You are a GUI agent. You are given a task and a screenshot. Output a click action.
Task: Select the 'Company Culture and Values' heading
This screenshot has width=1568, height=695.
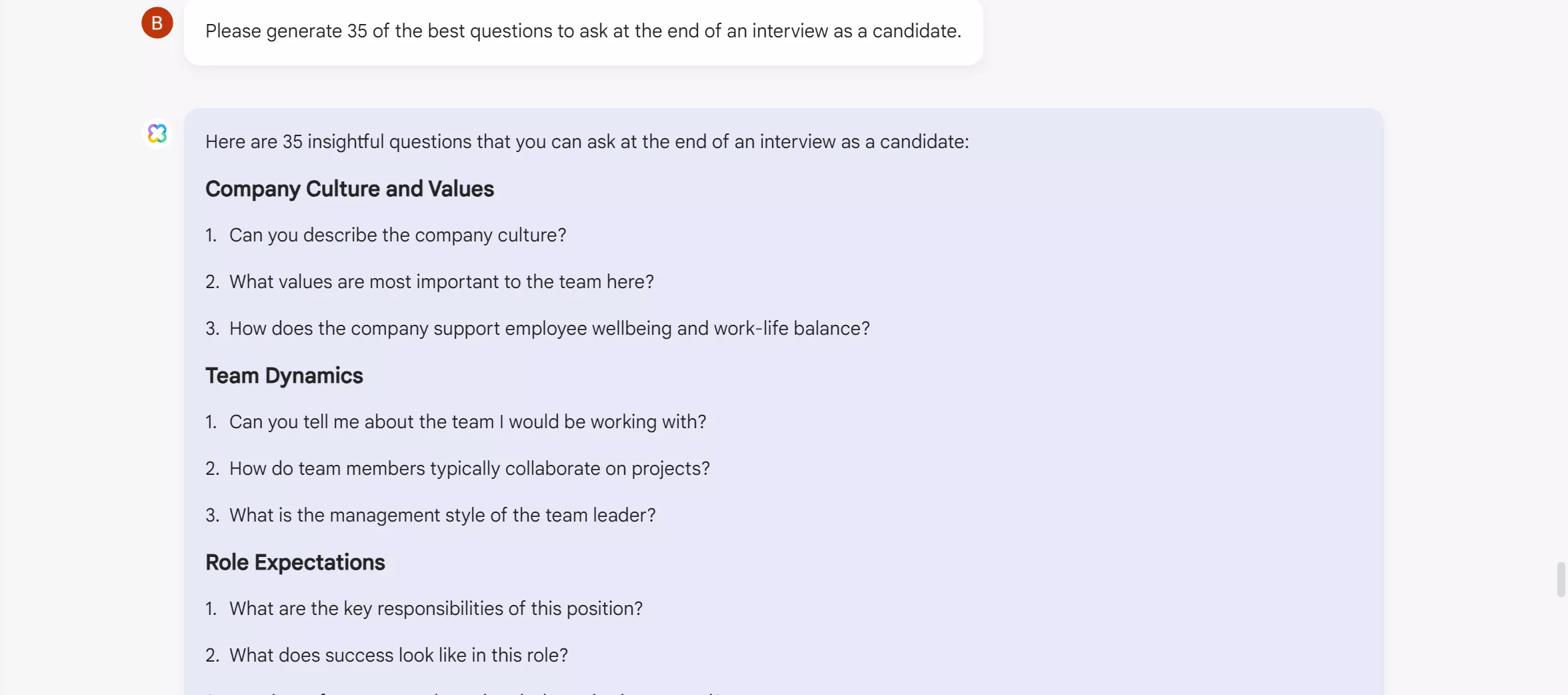click(349, 189)
